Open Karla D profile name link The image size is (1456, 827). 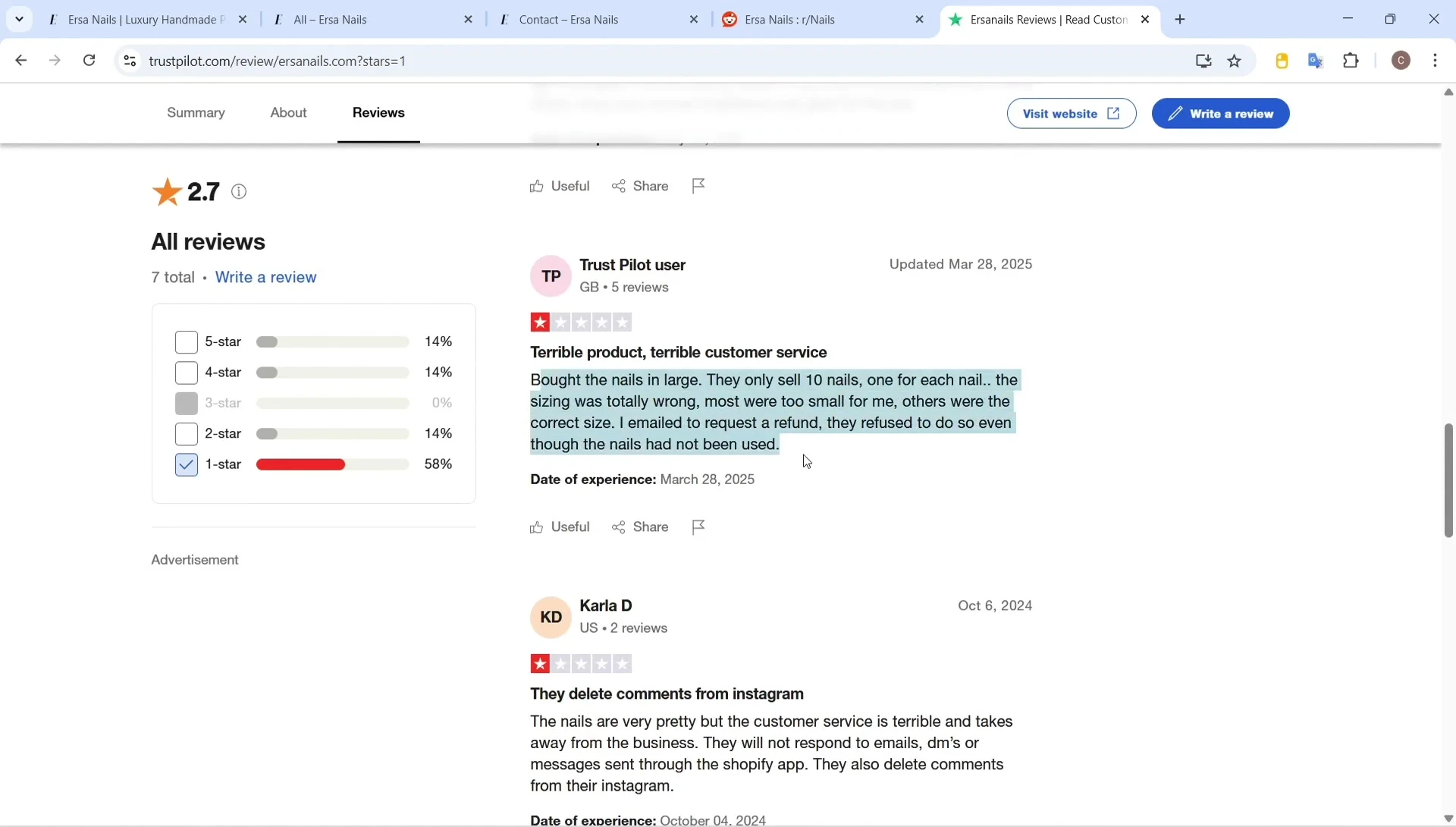tap(606, 606)
